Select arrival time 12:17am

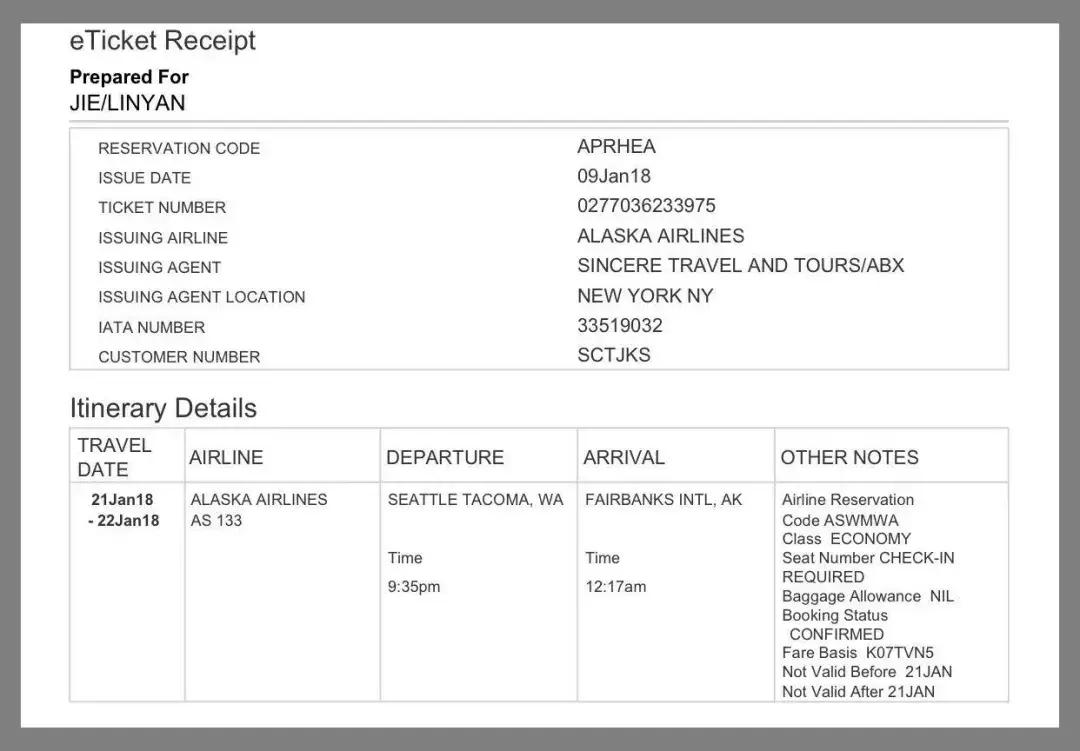click(615, 587)
